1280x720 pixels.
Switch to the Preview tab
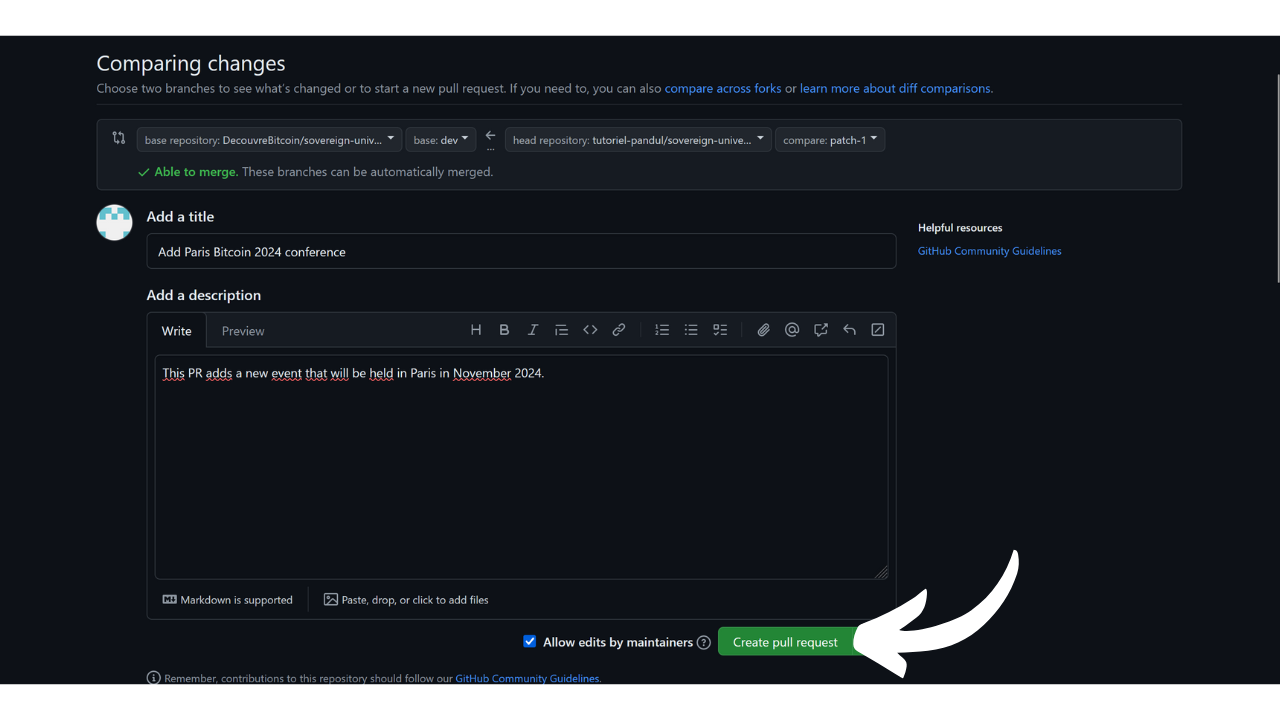[243, 331]
